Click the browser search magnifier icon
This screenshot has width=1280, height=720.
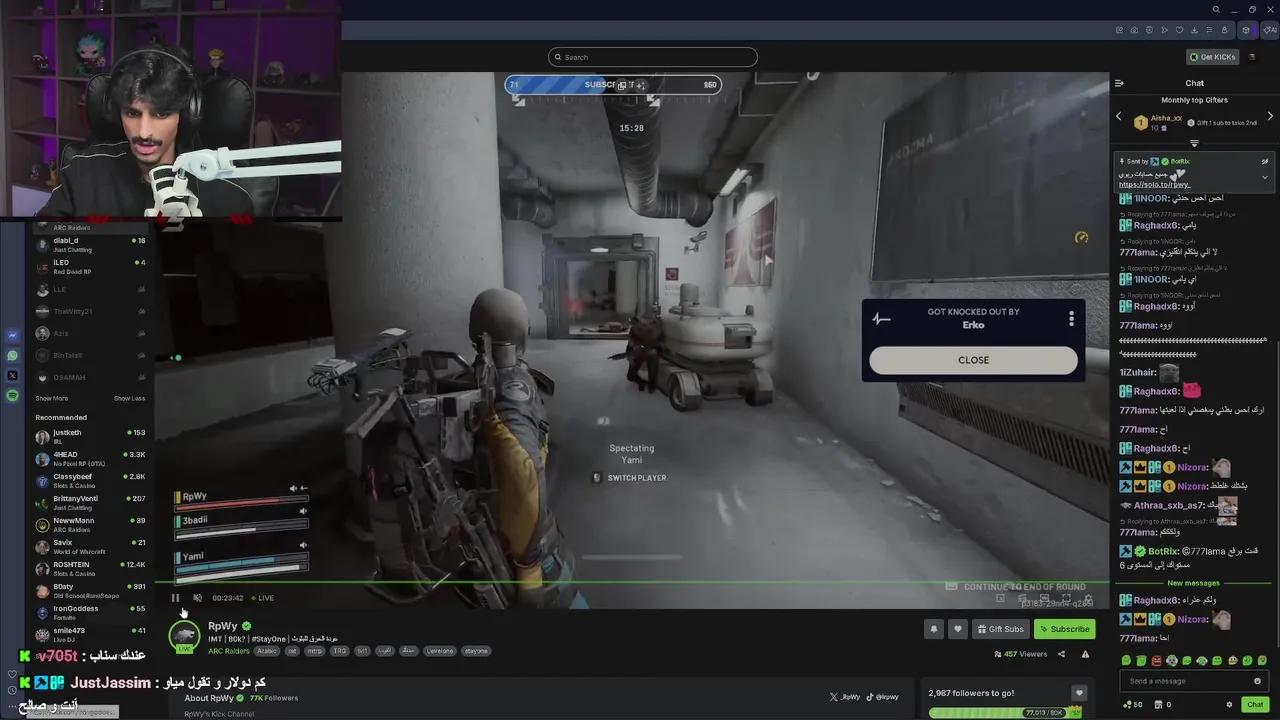pos(1216,10)
